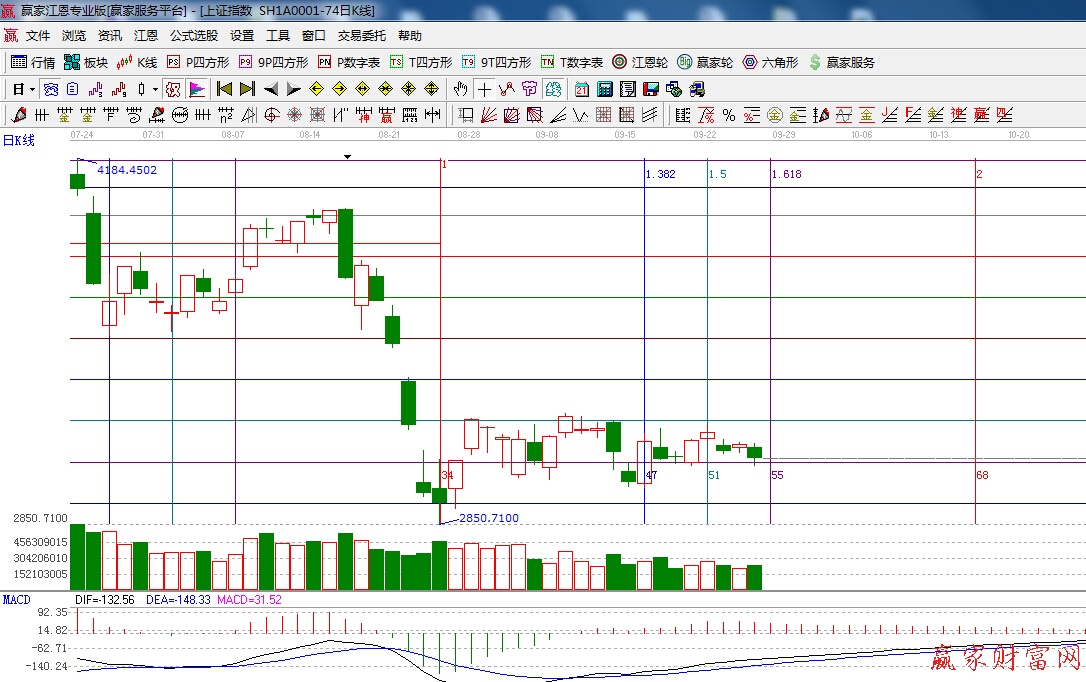Open the 江恩 menu
Screen dimensions: 1086x682
pyautogui.click(x=146, y=36)
